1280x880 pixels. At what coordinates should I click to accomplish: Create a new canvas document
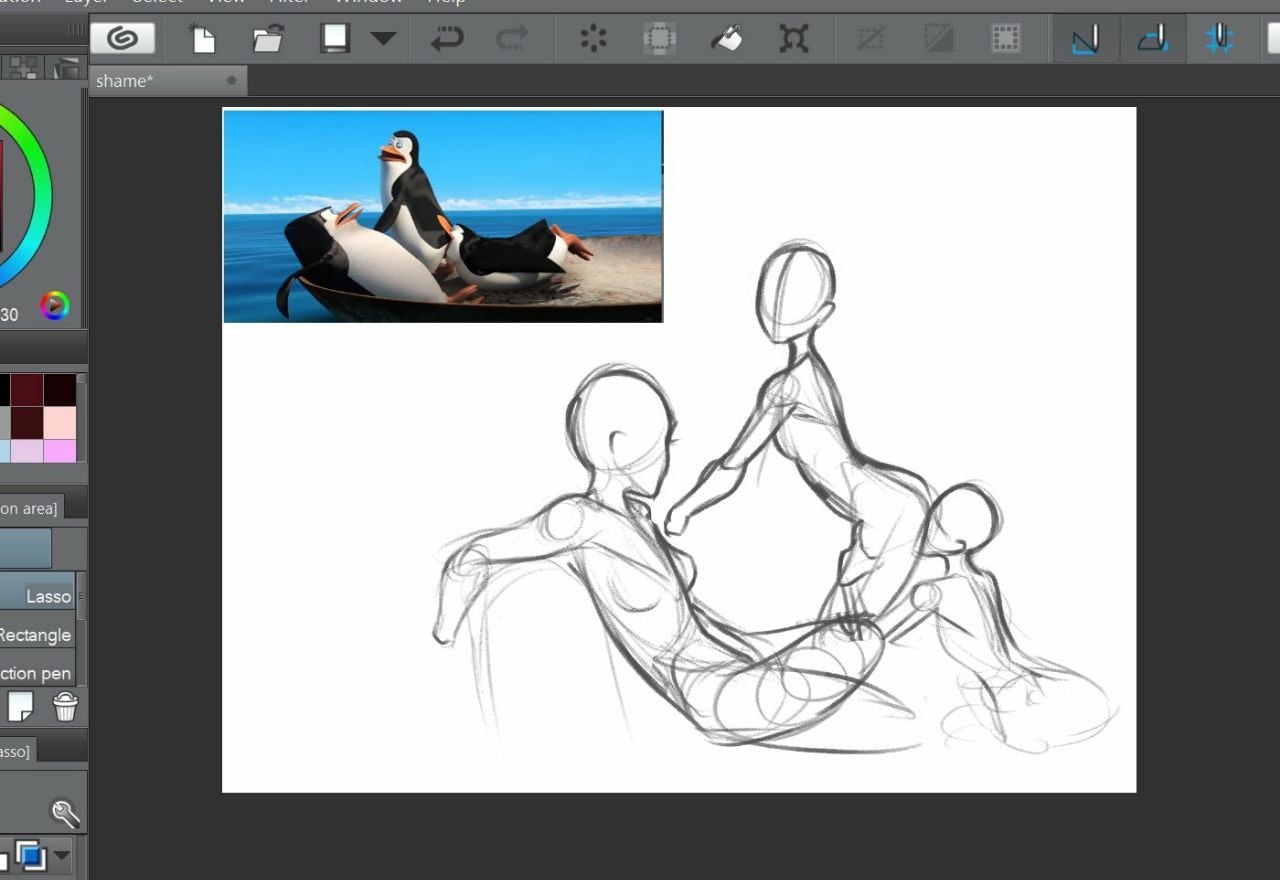point(203,39)
